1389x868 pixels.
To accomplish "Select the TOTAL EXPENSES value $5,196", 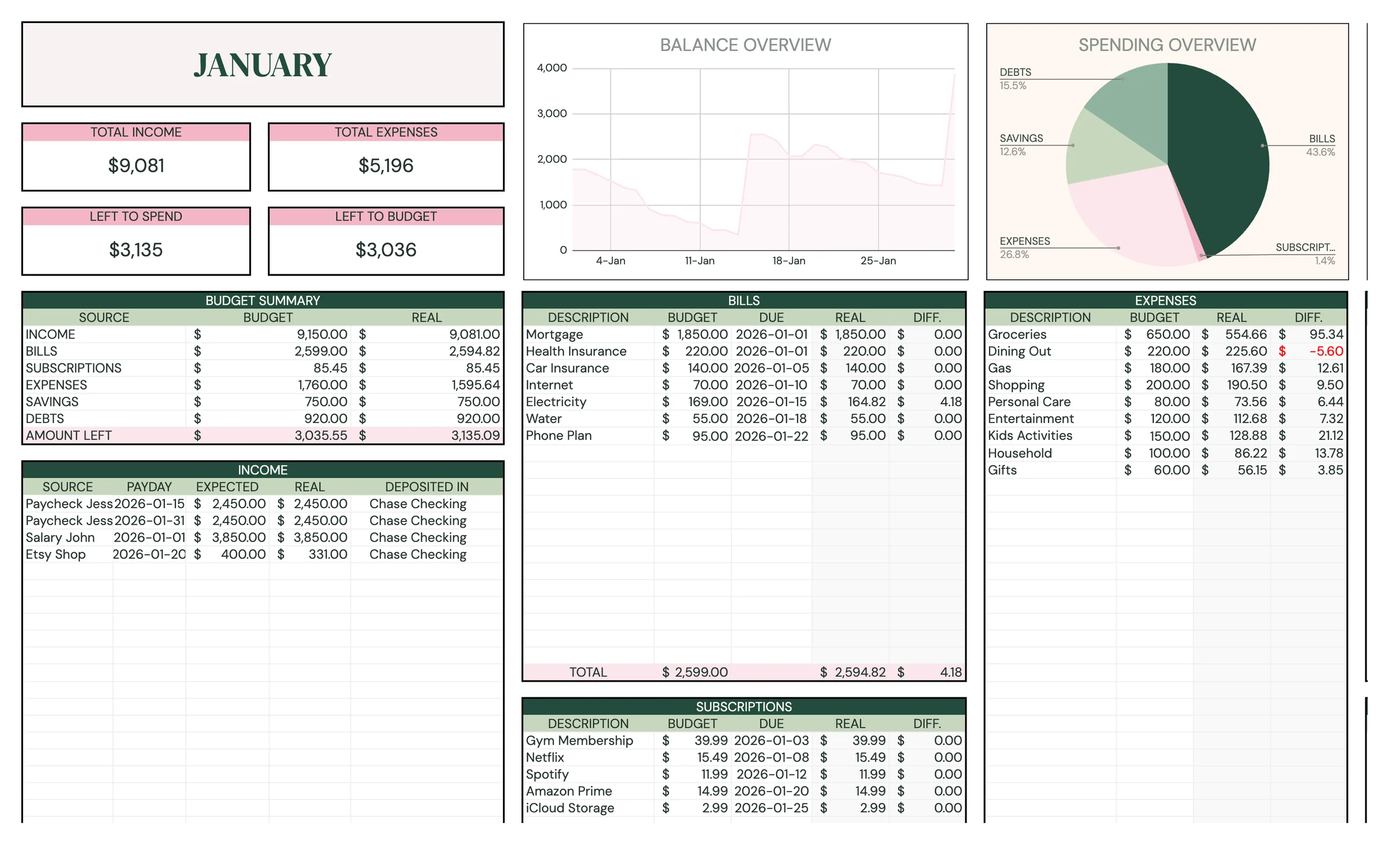I will (x=386, y=165).
